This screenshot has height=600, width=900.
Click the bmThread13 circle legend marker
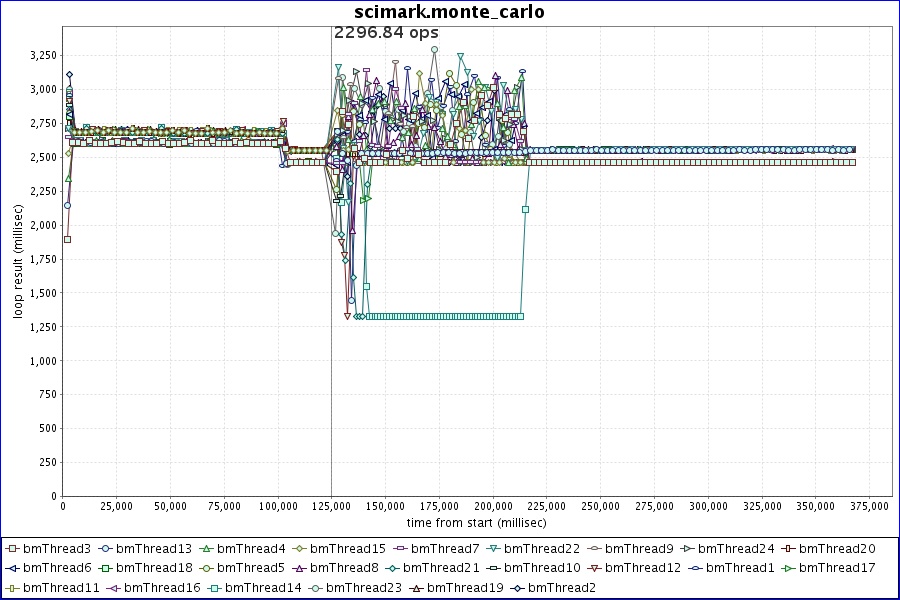pos(105,549)
